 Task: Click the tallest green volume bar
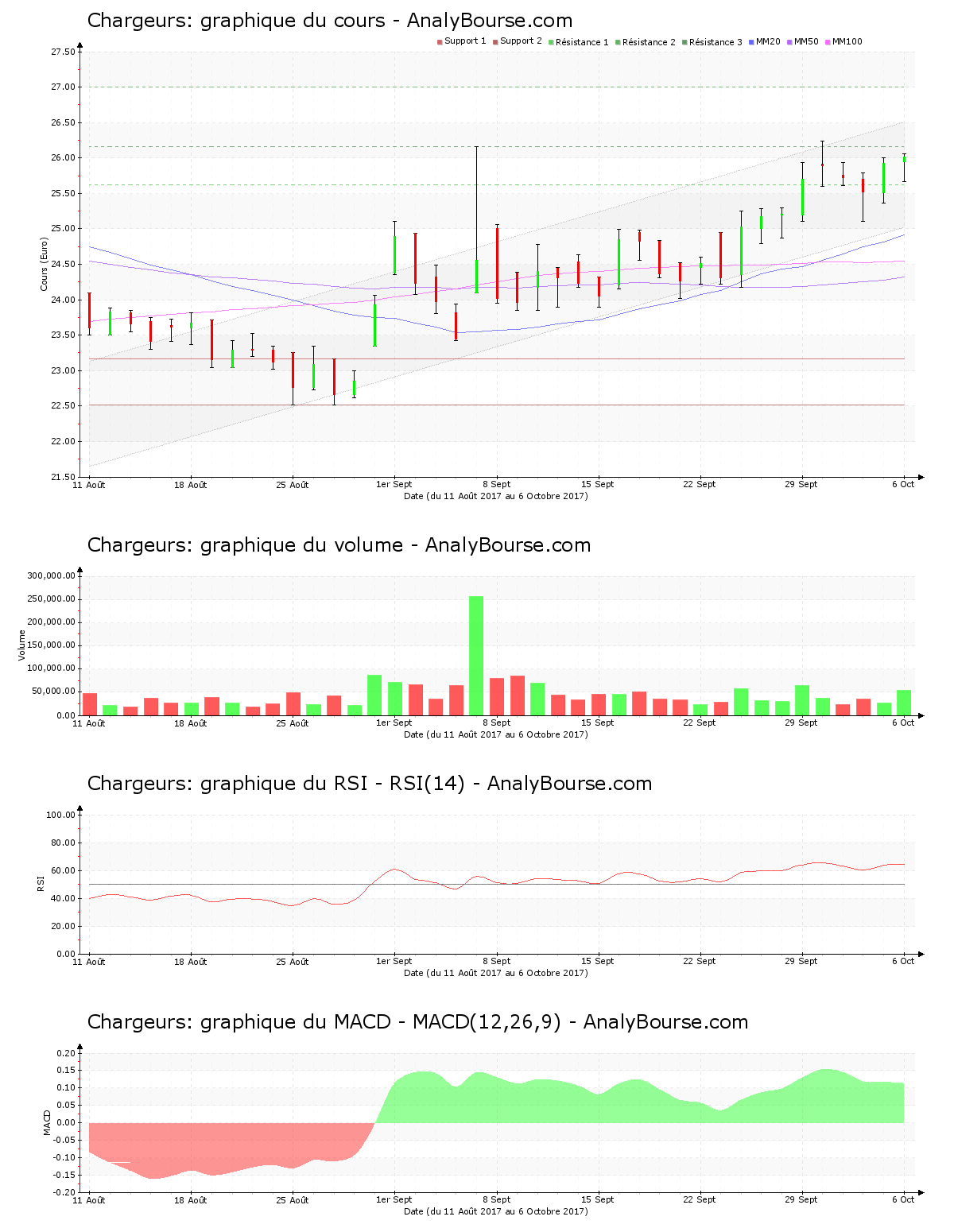point(476,655)
